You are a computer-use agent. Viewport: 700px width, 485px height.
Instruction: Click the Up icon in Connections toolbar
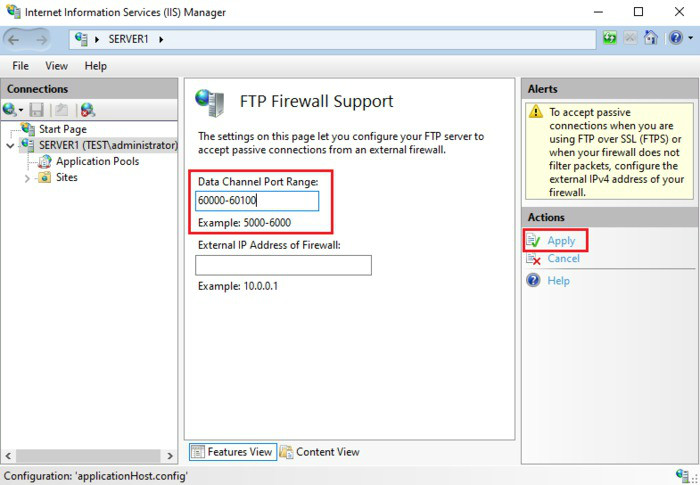point(60,109)
